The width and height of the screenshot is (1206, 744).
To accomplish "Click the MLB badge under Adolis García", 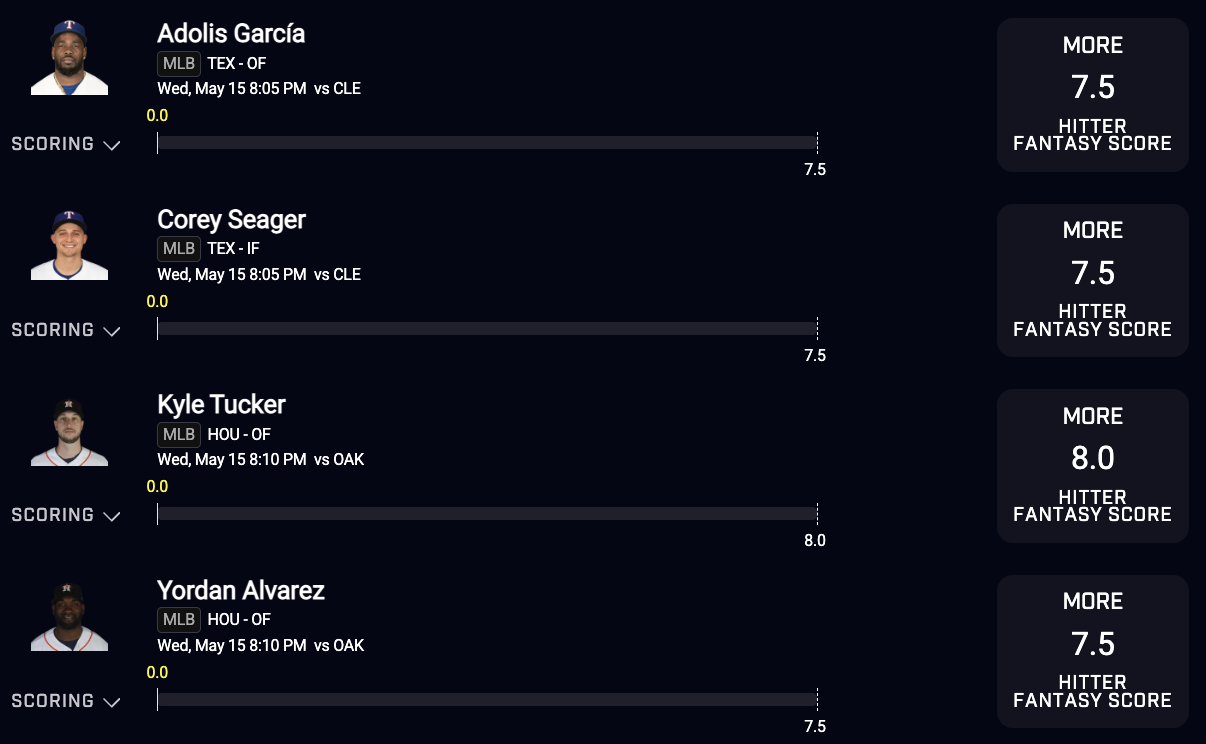I will pyautogui.click(x=179, y=64).
